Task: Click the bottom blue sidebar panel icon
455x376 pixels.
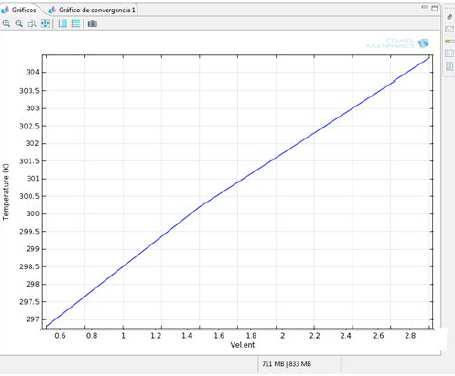Action: tap(449, 66)
